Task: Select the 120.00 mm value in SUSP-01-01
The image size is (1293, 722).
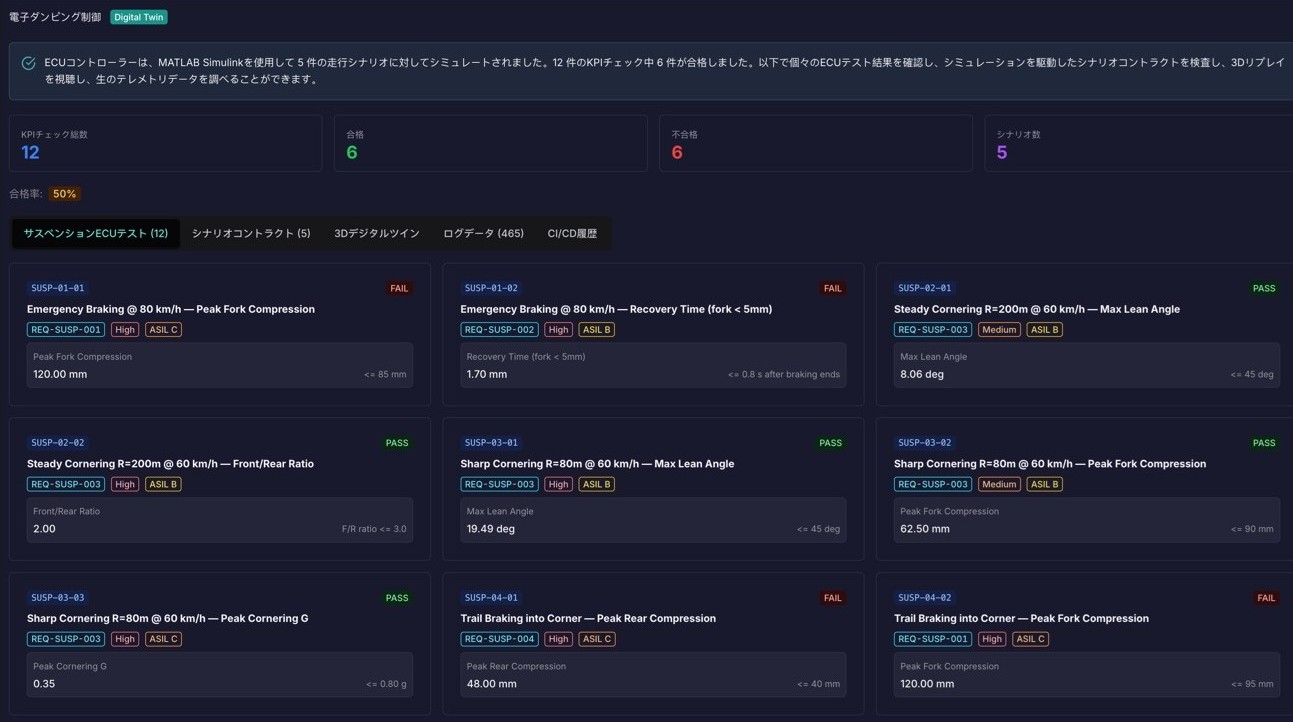Action: [60, 374]
